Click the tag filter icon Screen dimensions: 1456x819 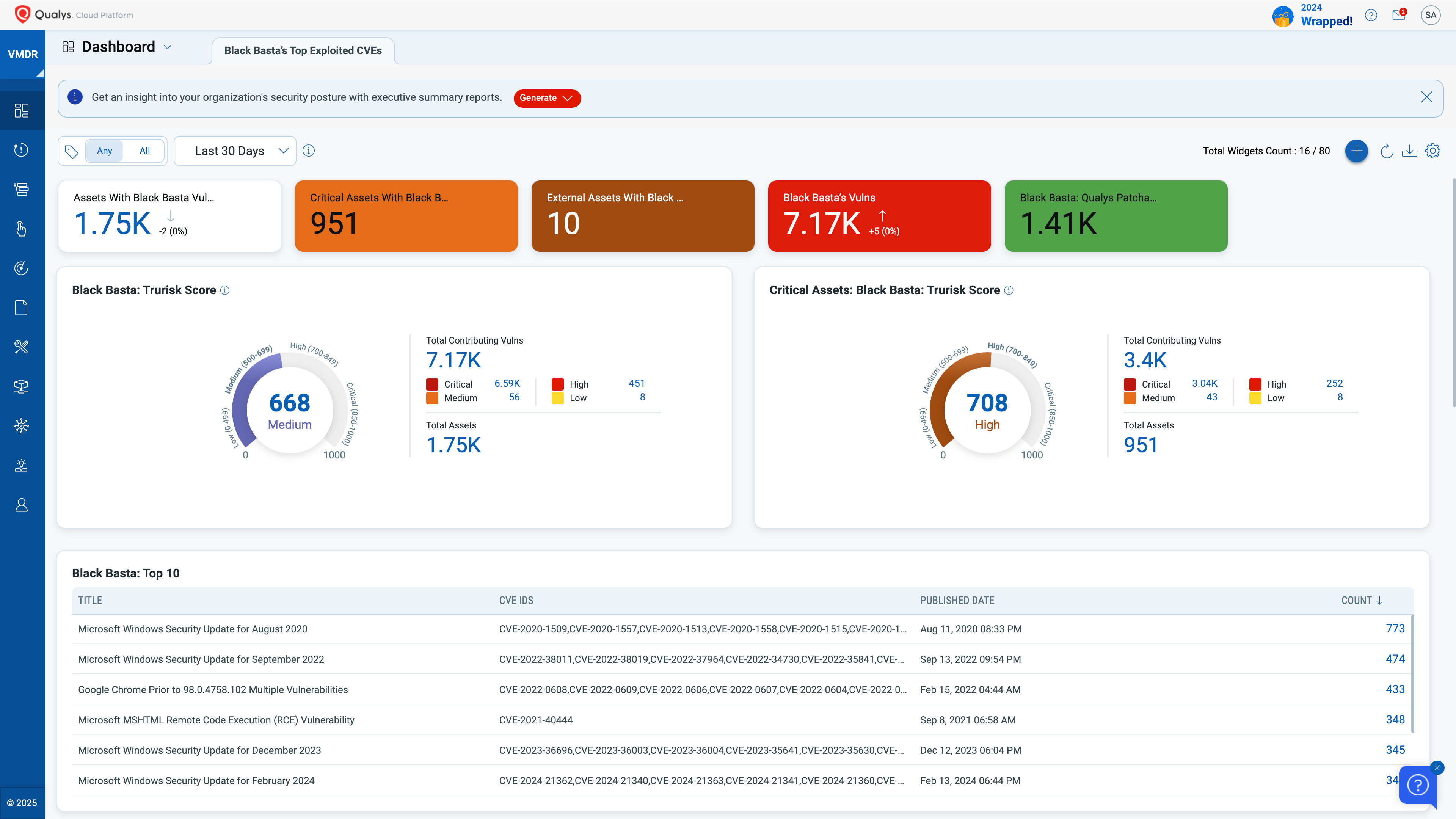pos(71,151)
